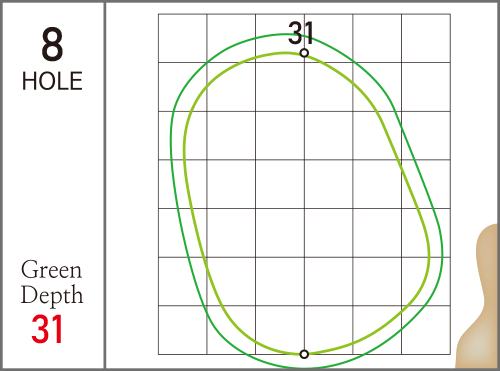Click the bottom-left grid cell
The width and height of the screenshot is (500, 371).
pos(182,330)
